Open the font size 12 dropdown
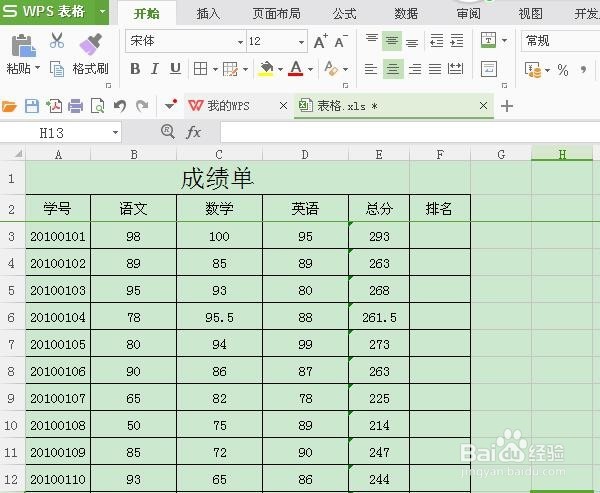 (x=301, y=42)
